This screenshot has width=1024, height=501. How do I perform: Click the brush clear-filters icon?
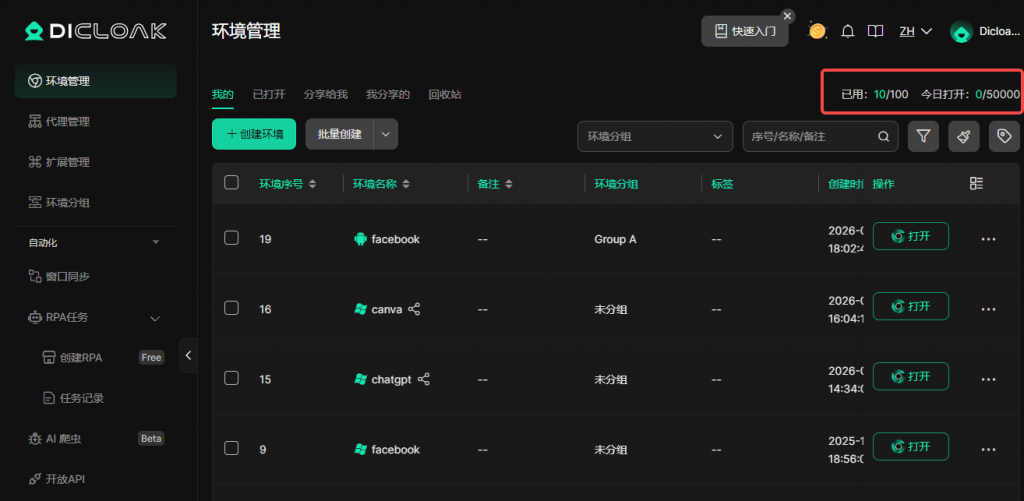tap(963, 136)
